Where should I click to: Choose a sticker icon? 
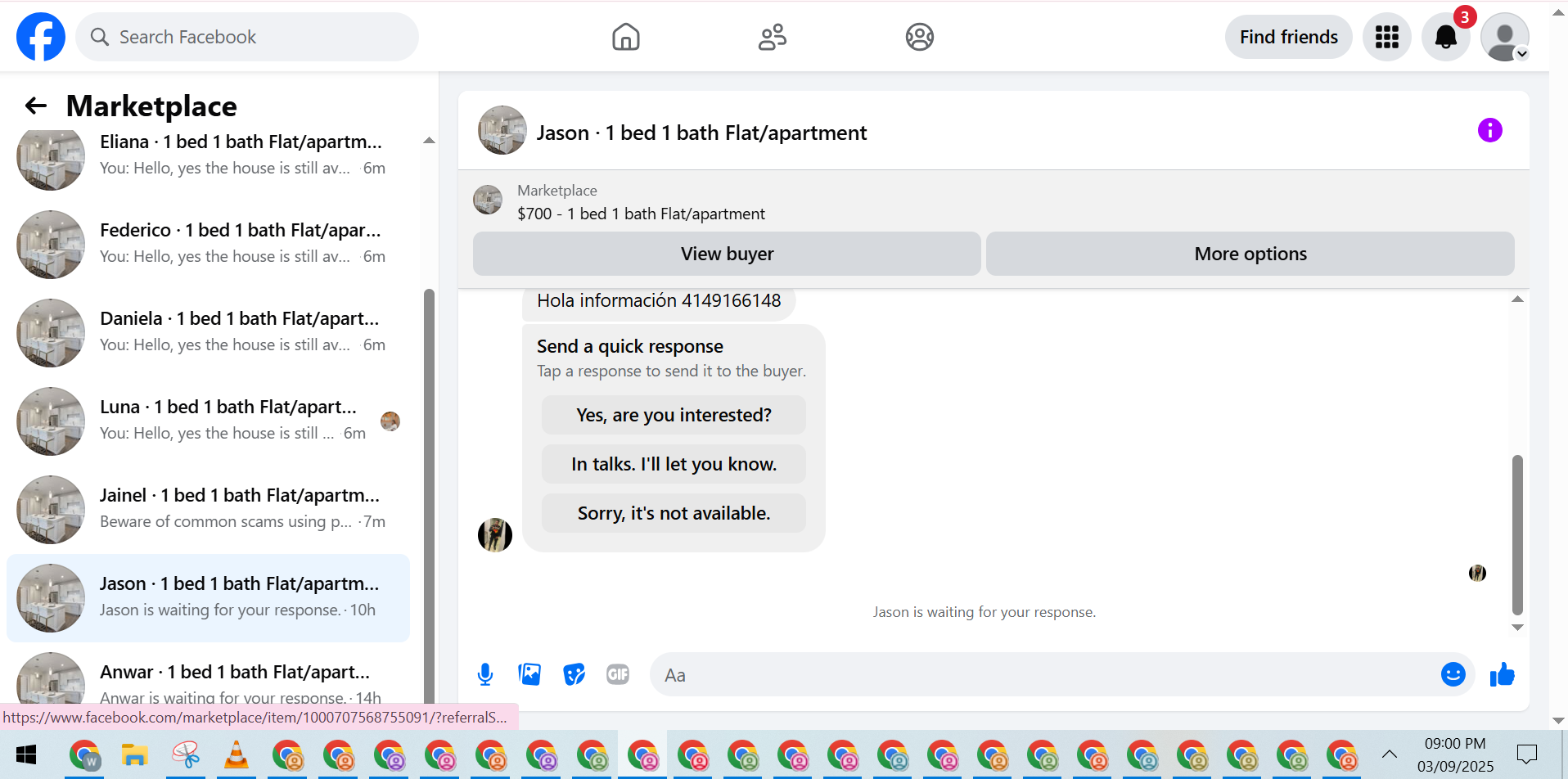(574, 674)
